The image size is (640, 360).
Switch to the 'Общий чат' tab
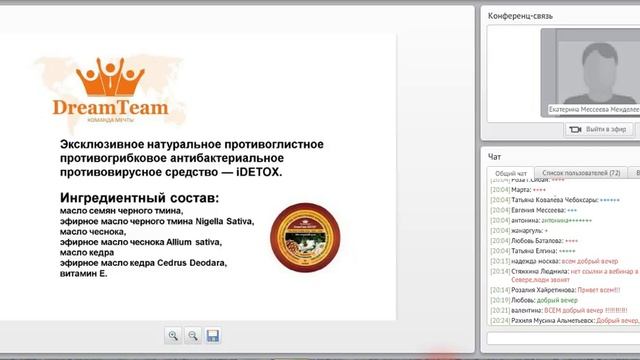coord(511,173)
